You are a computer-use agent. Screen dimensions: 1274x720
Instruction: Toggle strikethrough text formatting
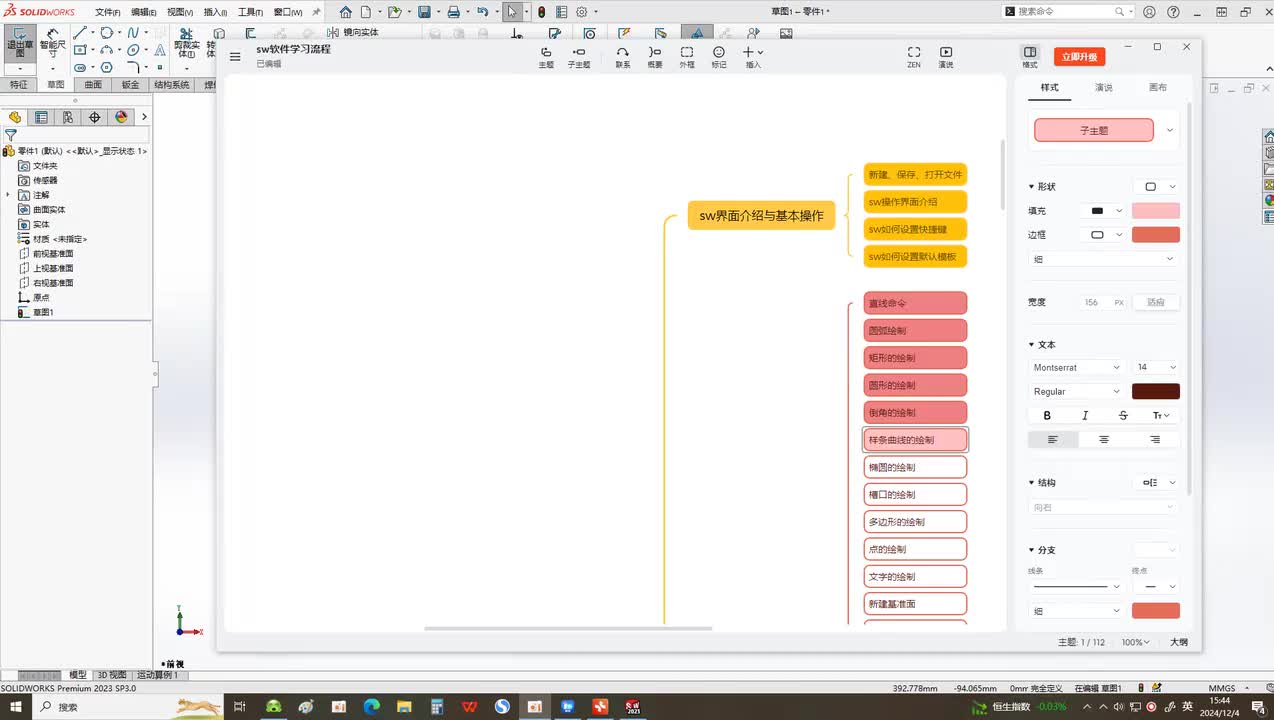[x=1123, y=415]
